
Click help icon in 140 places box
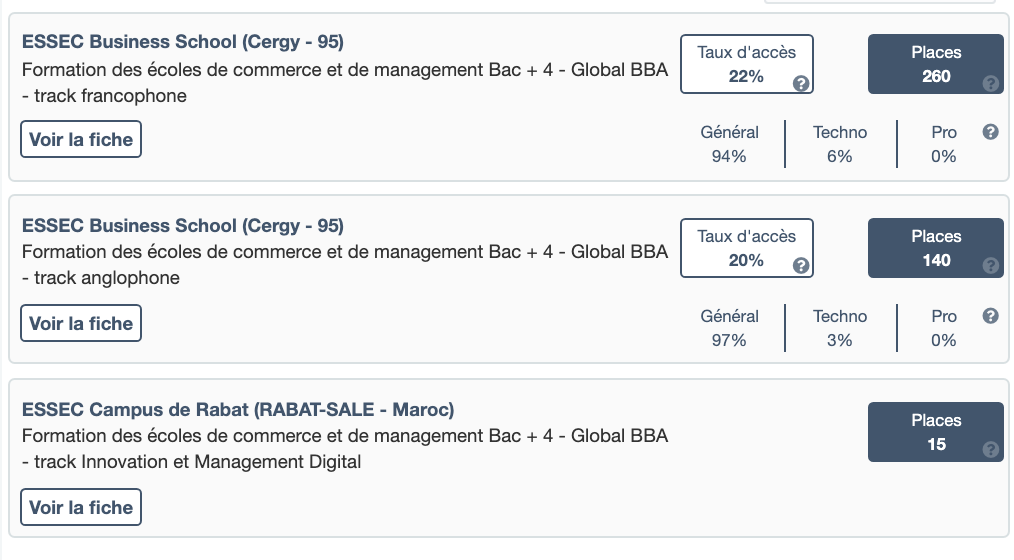click(x=991, y=266)
